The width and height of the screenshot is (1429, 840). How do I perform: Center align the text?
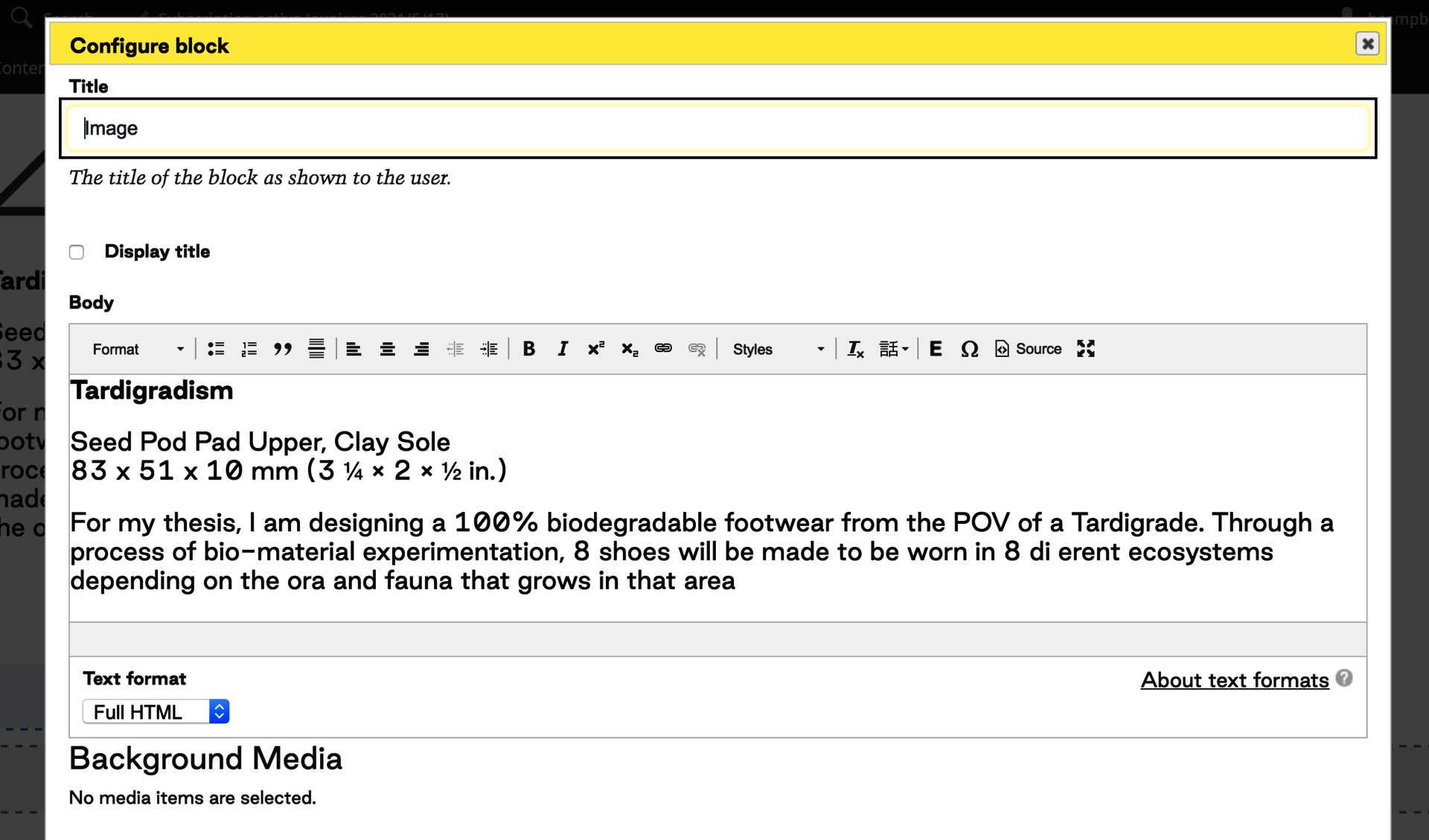[388, 349]
